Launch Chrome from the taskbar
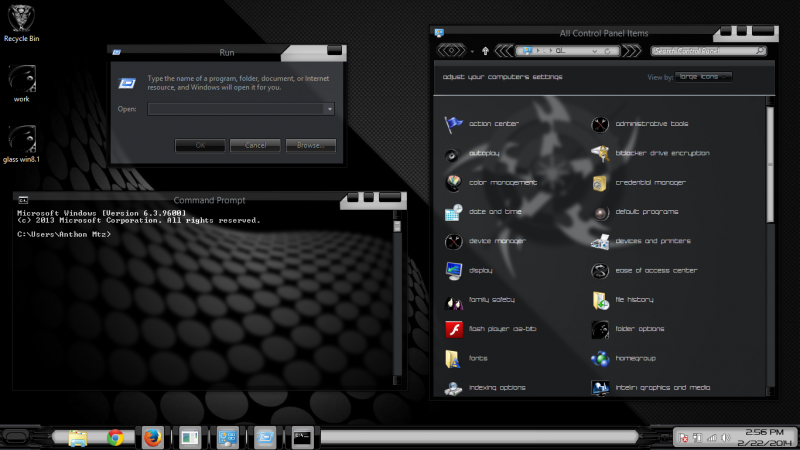800x450 pixels. [115, 438]
